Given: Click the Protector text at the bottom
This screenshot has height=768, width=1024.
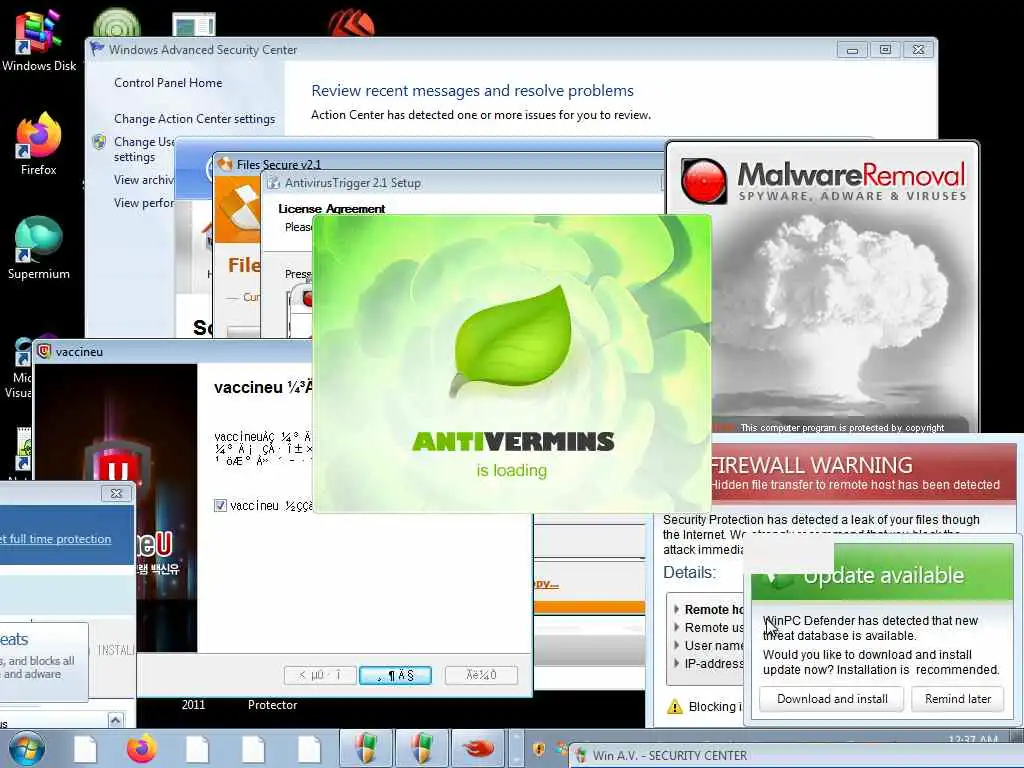Looking at the screenshot, I should click(272, 705).
